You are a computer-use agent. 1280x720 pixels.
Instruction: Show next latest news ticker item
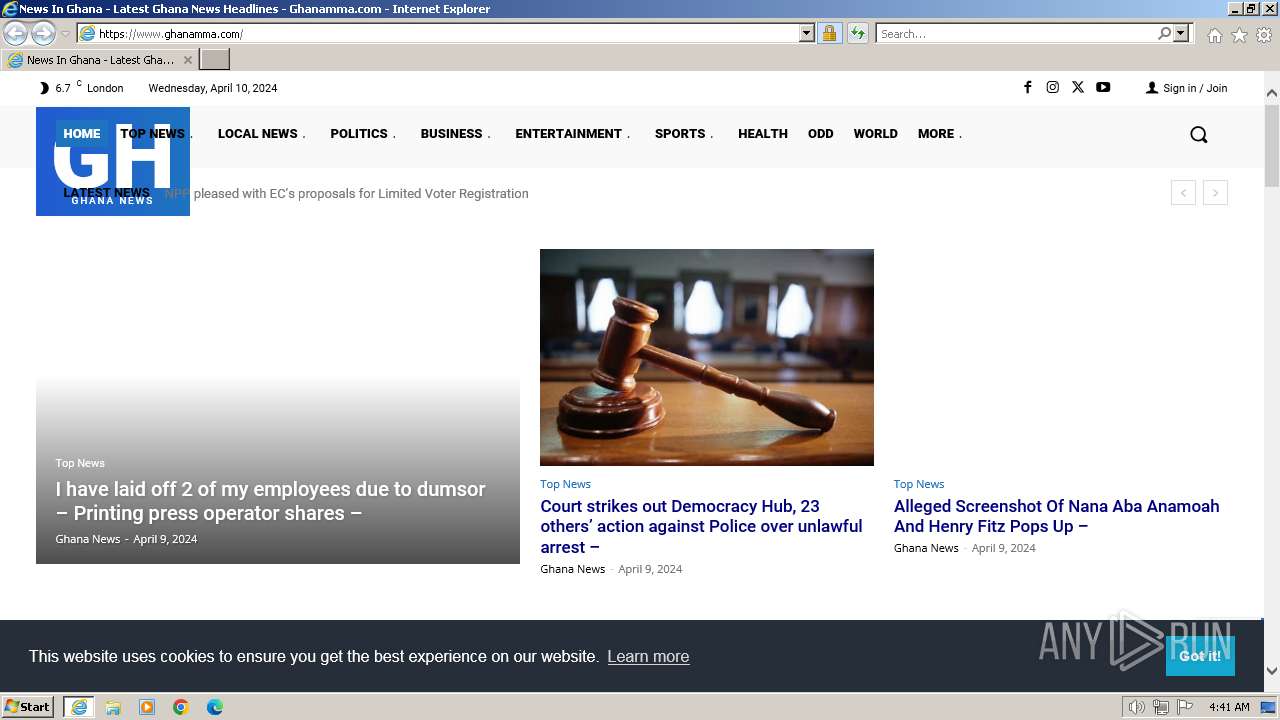1215,193
